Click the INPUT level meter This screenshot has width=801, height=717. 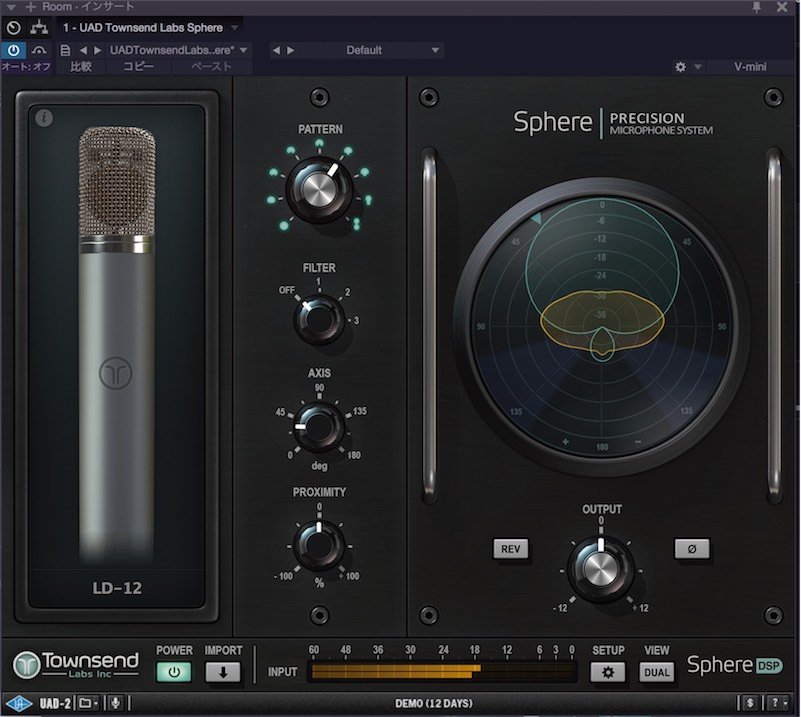(x=442, y=672)
